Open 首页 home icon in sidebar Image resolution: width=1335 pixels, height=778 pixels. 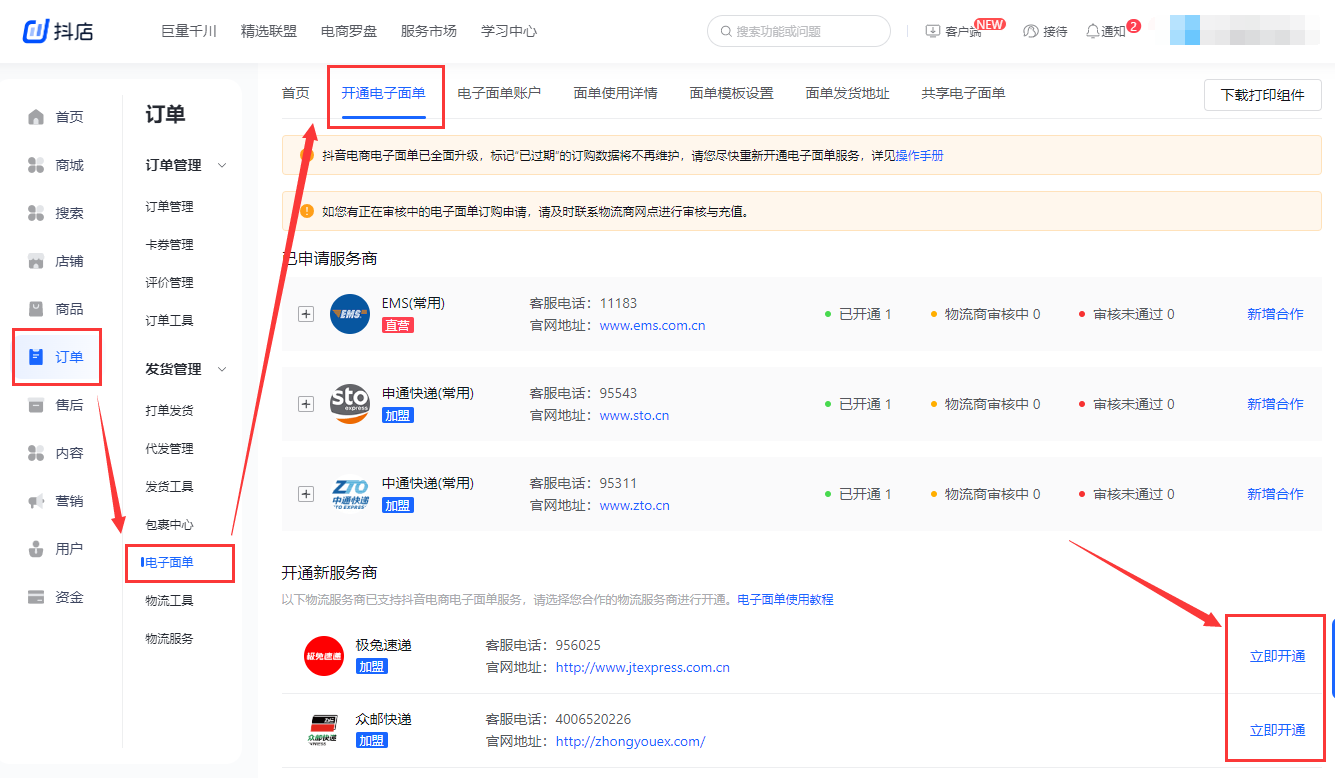pyautogui.click(x=36, y=117)
